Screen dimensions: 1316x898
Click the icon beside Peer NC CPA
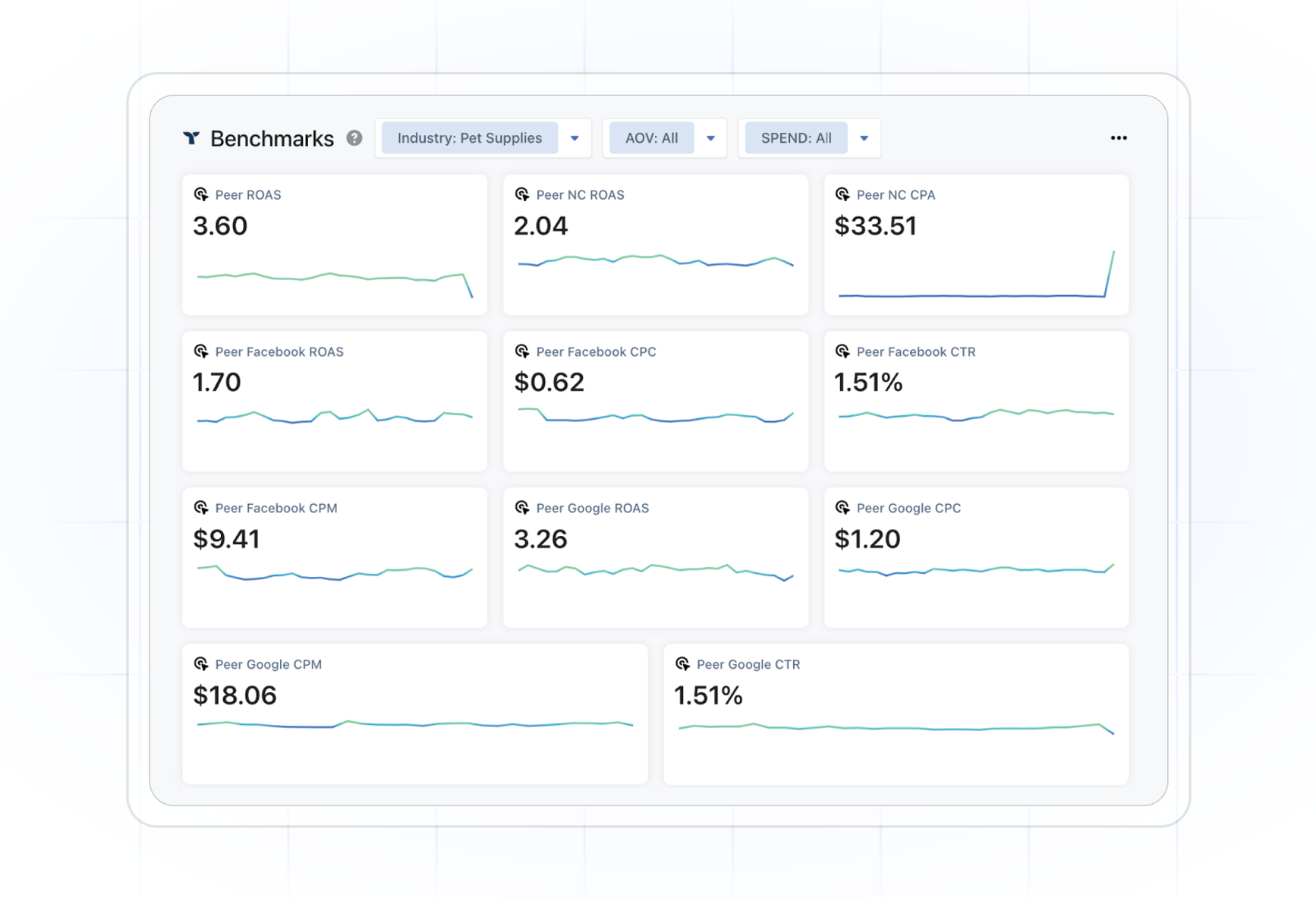(842, 194)
